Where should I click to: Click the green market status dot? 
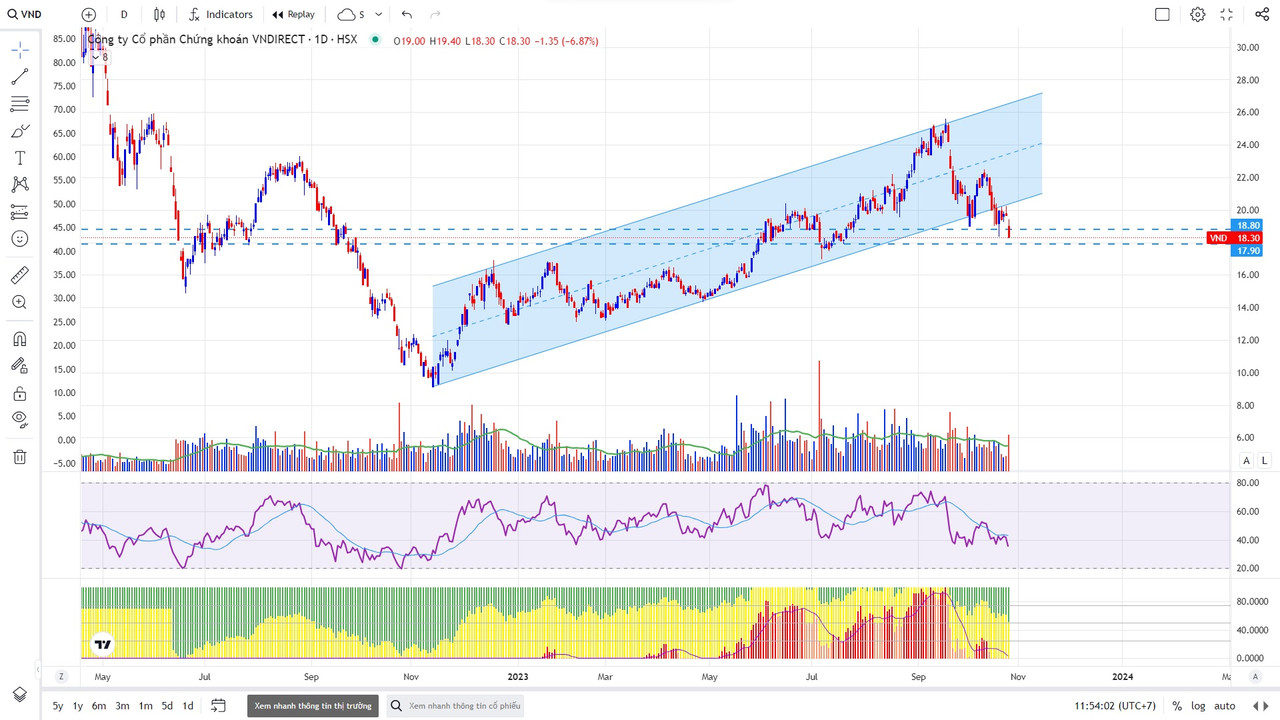tap(375, 40)
